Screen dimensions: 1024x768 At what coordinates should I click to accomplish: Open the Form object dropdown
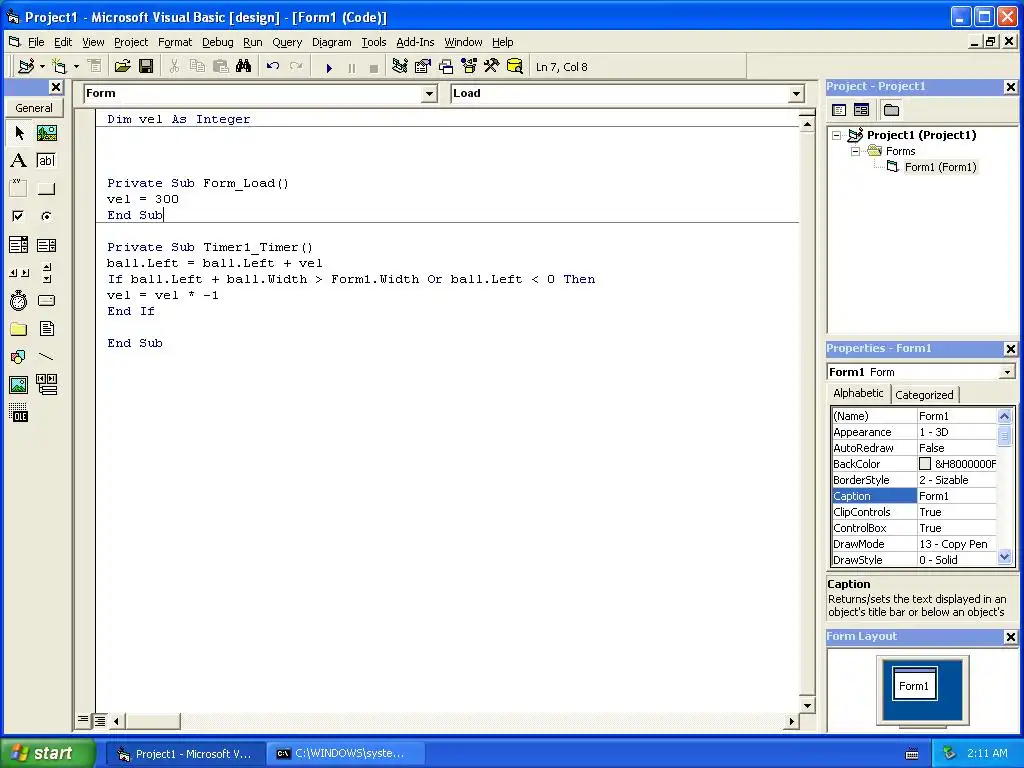(x=429, y=94)
